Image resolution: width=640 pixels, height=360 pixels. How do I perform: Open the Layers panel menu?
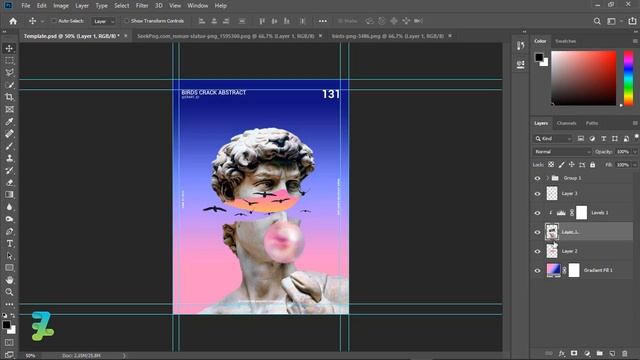pyautogui.click(x=635, y=123)
